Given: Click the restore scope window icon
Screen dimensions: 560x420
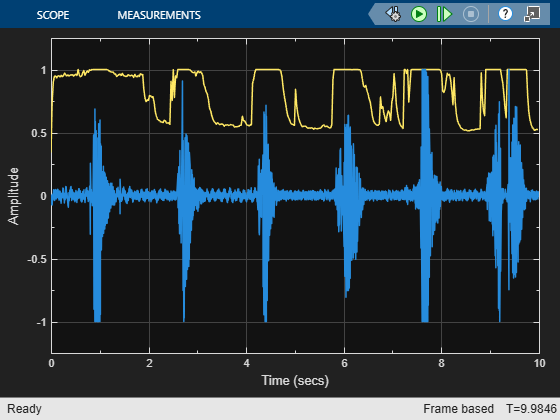Looking at the screenshot, I should (x=532, y=14).
